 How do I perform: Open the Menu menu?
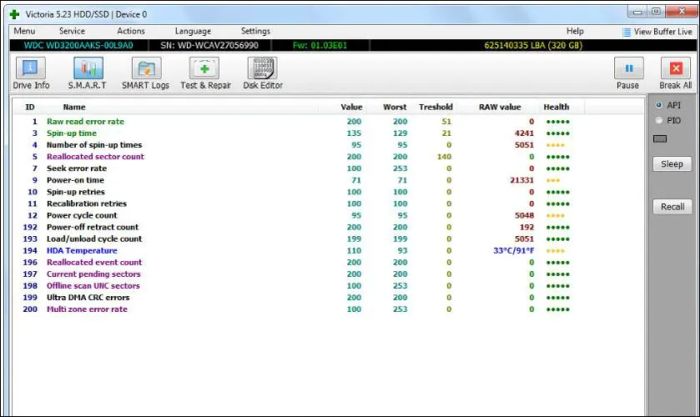click(24, 31)
